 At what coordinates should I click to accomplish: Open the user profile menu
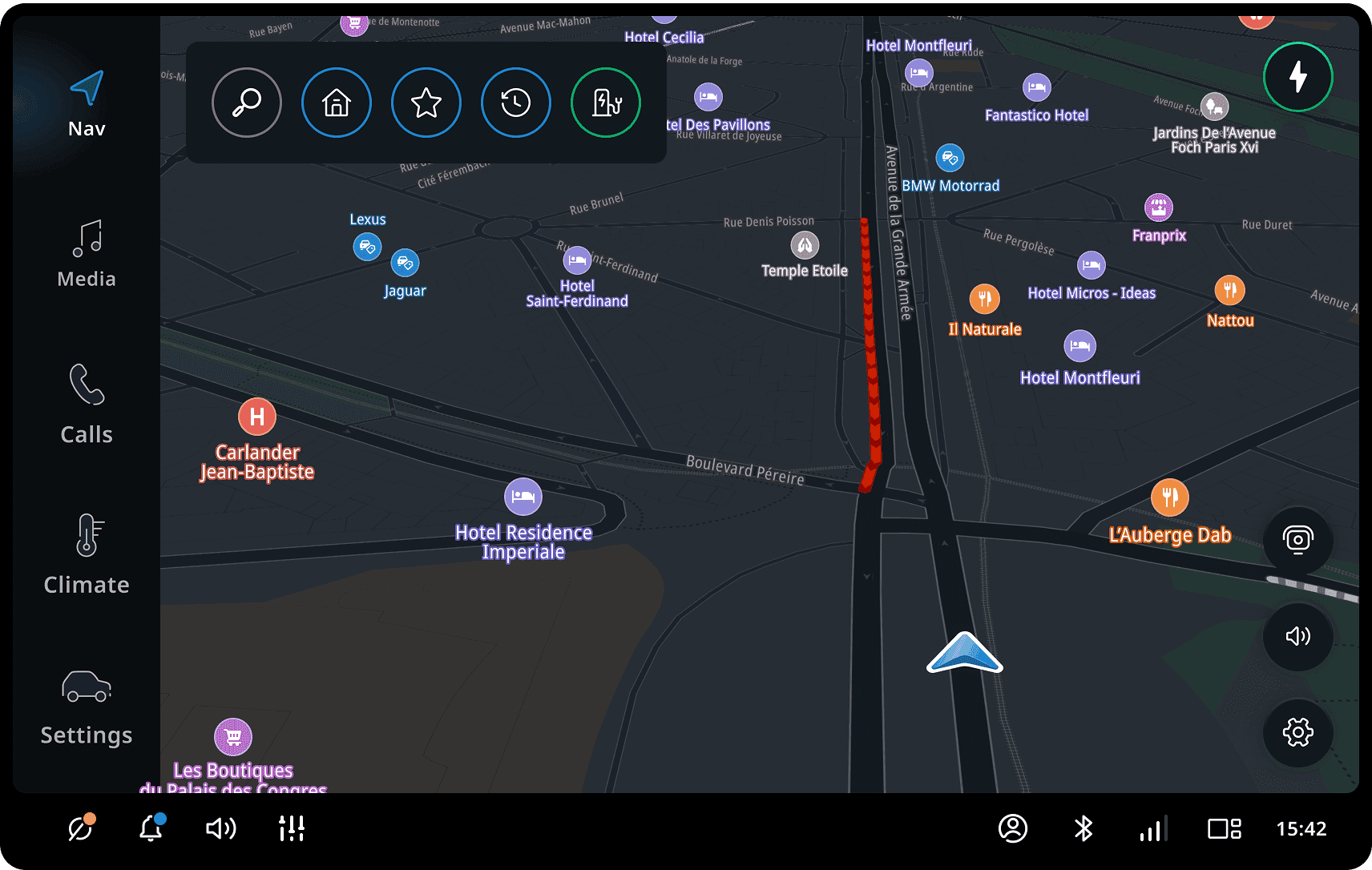(x=1013, y=828)
